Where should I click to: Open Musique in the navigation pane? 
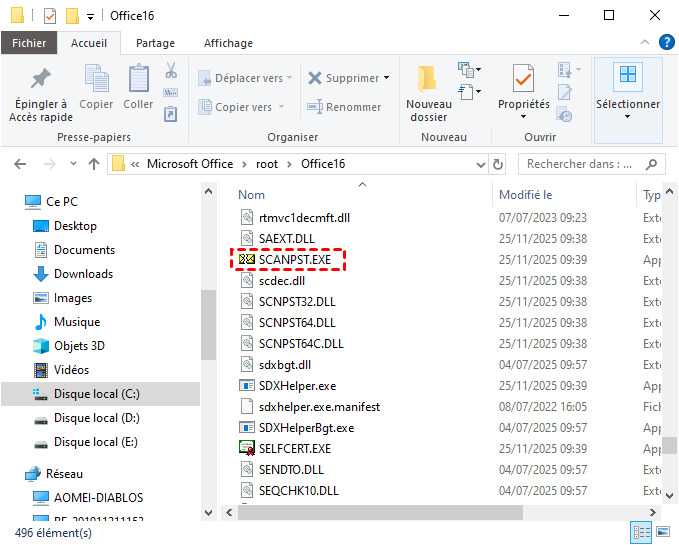[x=67, y=322]
